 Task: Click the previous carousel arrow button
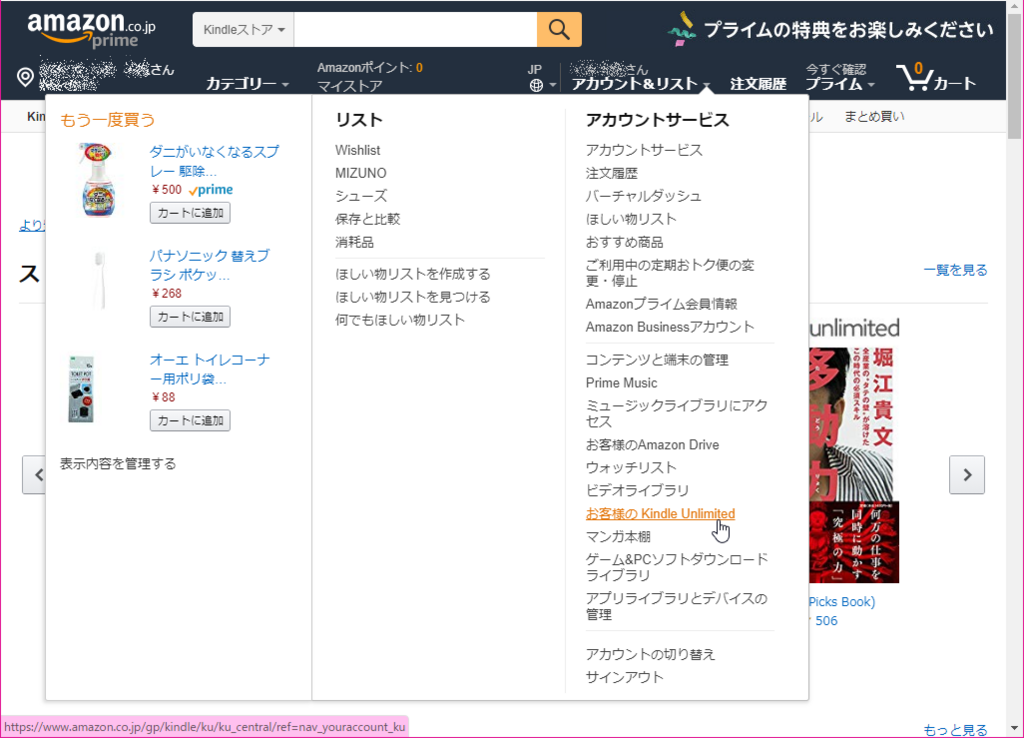(34, 475)
